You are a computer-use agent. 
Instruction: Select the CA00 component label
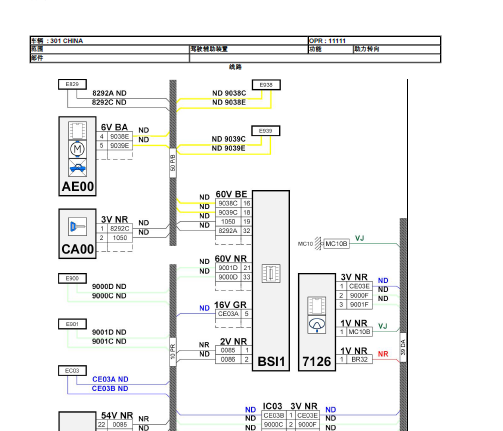78,249
